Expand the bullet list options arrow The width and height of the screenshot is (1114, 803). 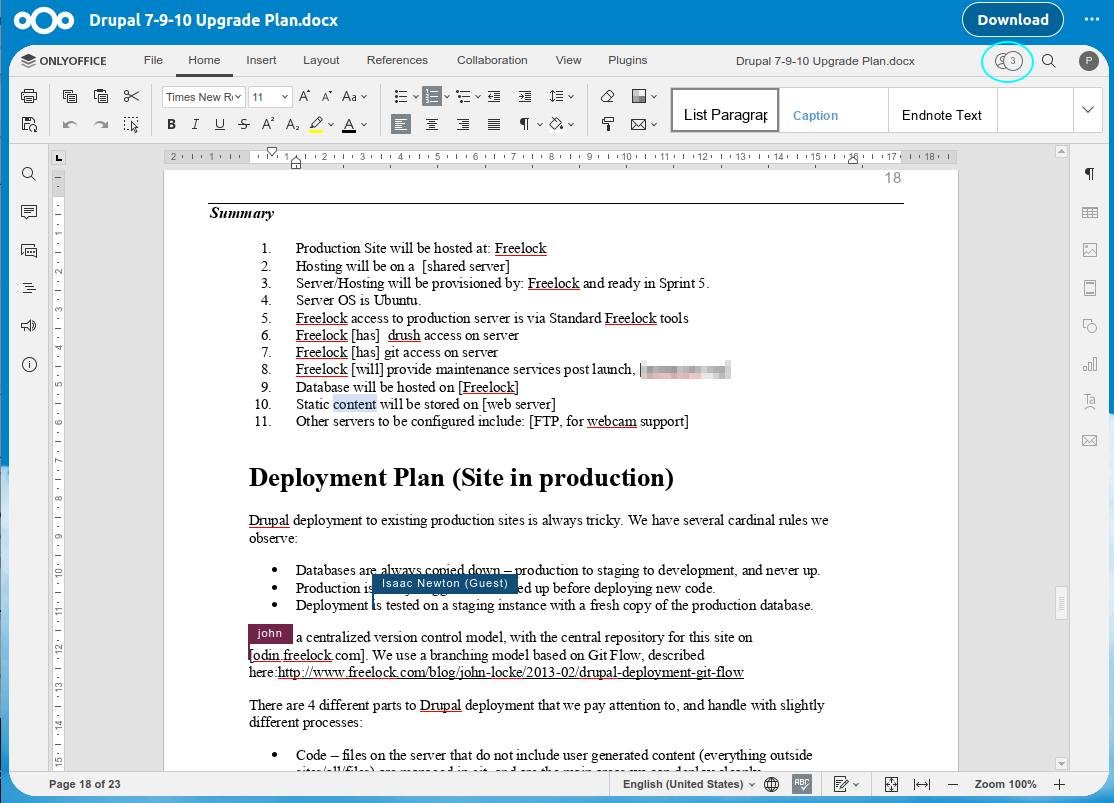pos(416,97)
